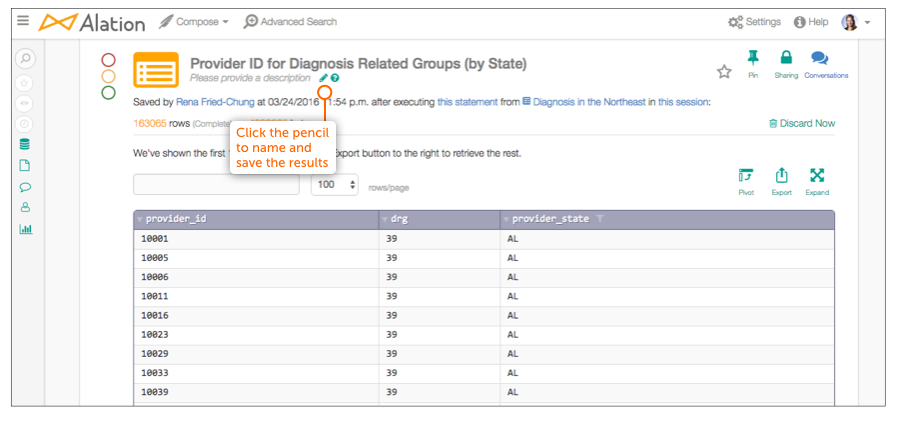Select the orange circle status indicator
905x422 pixels.
109,76
